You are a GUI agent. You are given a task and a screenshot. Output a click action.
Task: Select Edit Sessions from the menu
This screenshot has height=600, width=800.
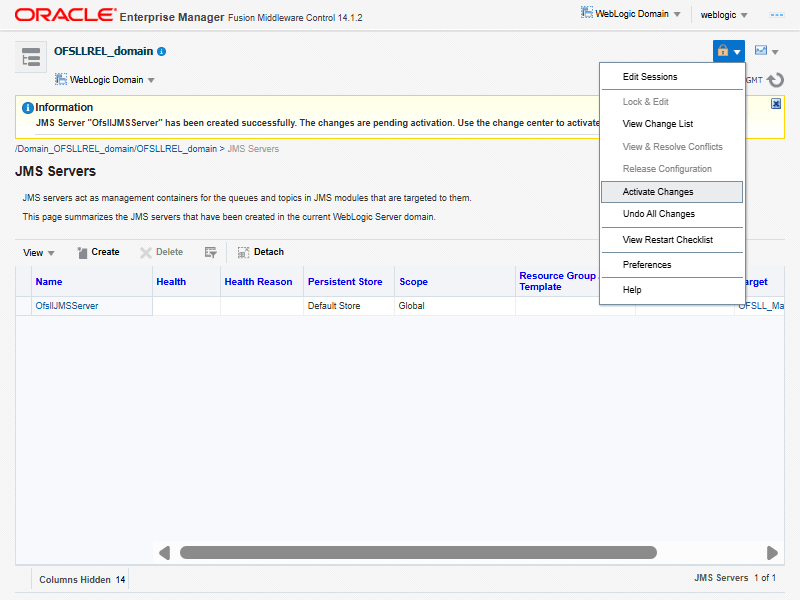[x=649, y=77]
